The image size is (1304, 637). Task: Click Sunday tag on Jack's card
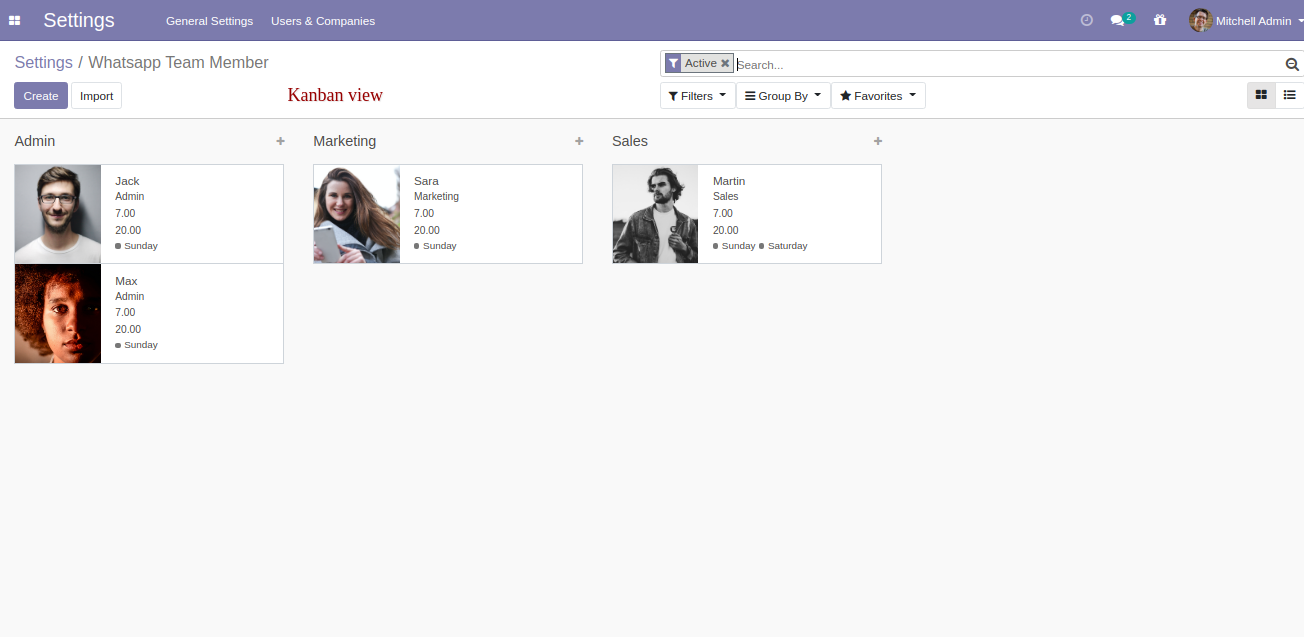(x=136, y=246)
